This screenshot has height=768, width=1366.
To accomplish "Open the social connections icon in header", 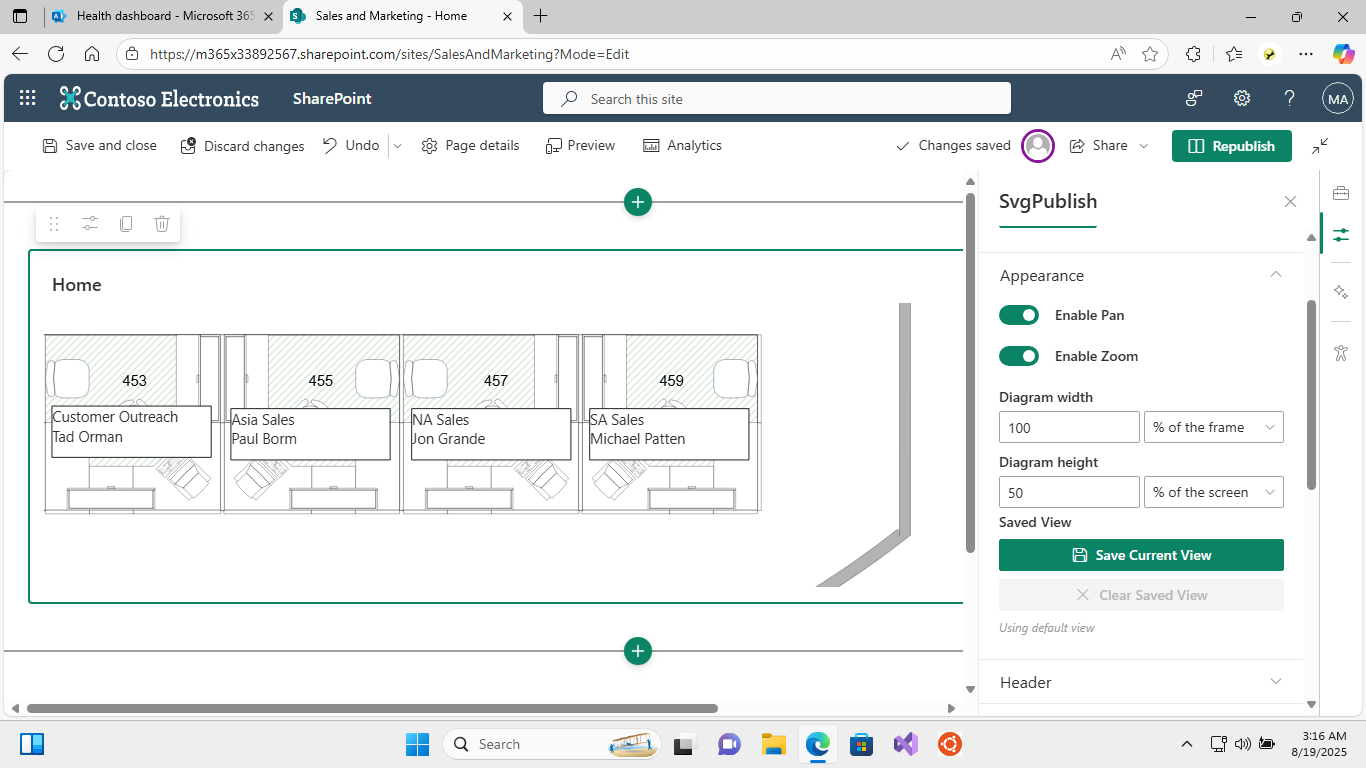I will pos(1194,98).
